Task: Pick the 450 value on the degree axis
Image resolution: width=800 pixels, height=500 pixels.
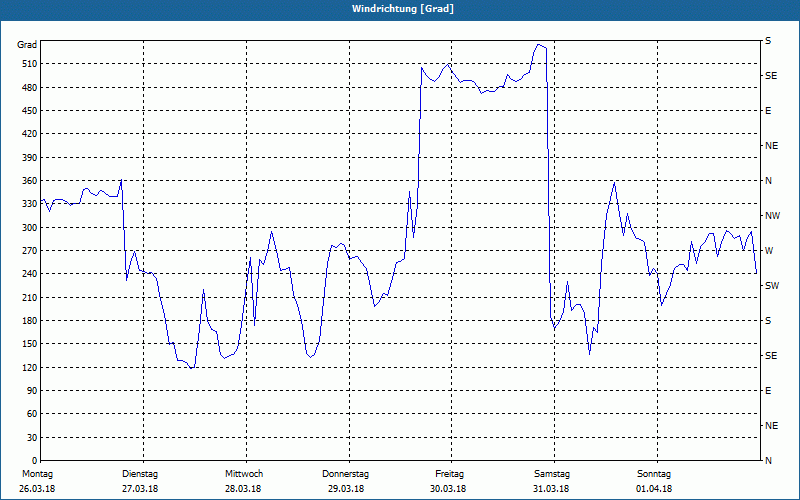Action: (29, 111)
